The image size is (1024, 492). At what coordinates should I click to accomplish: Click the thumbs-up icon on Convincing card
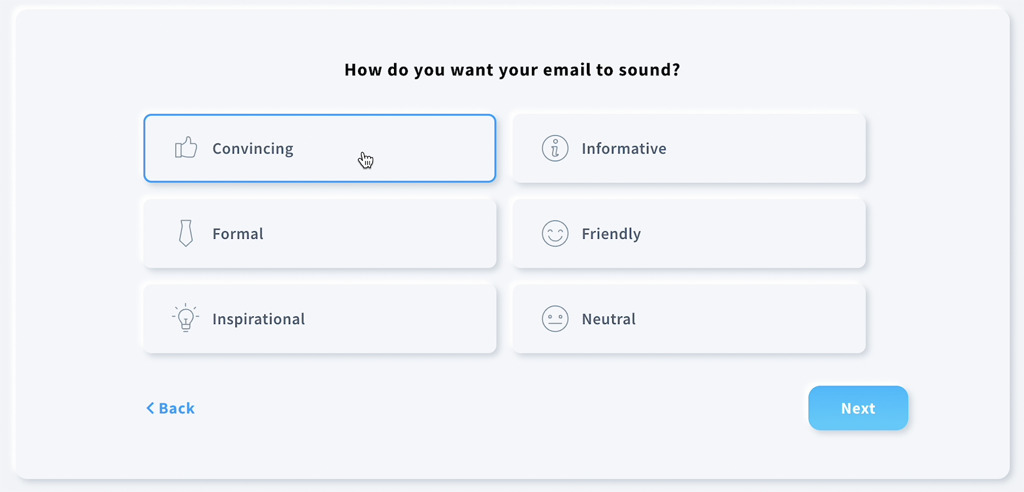tap(186, 148)
